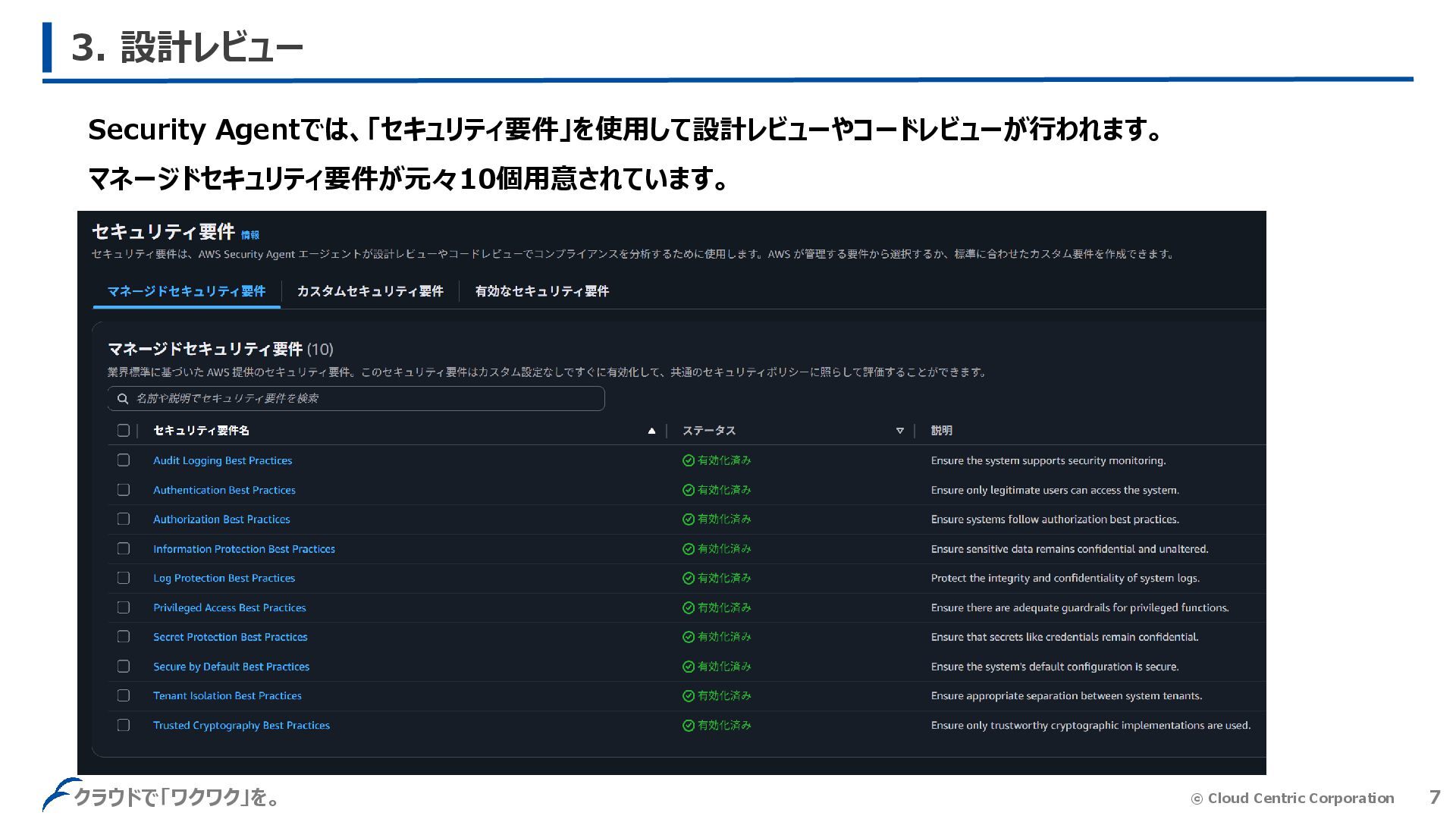Click the search magnifier icon
This screenshot has width=1456, height=819.
(x=122, y=399)
